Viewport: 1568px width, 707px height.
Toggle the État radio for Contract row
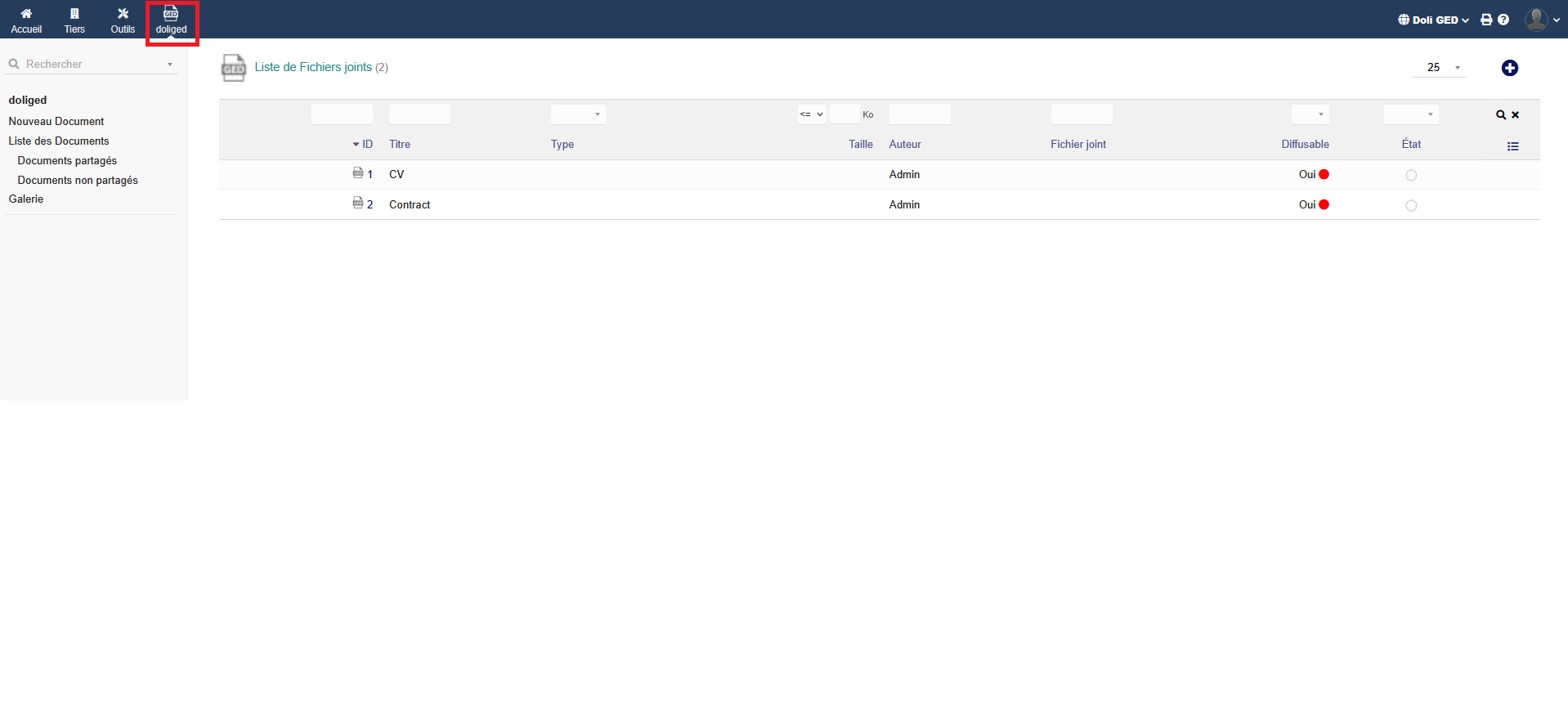pos(1411,205)
